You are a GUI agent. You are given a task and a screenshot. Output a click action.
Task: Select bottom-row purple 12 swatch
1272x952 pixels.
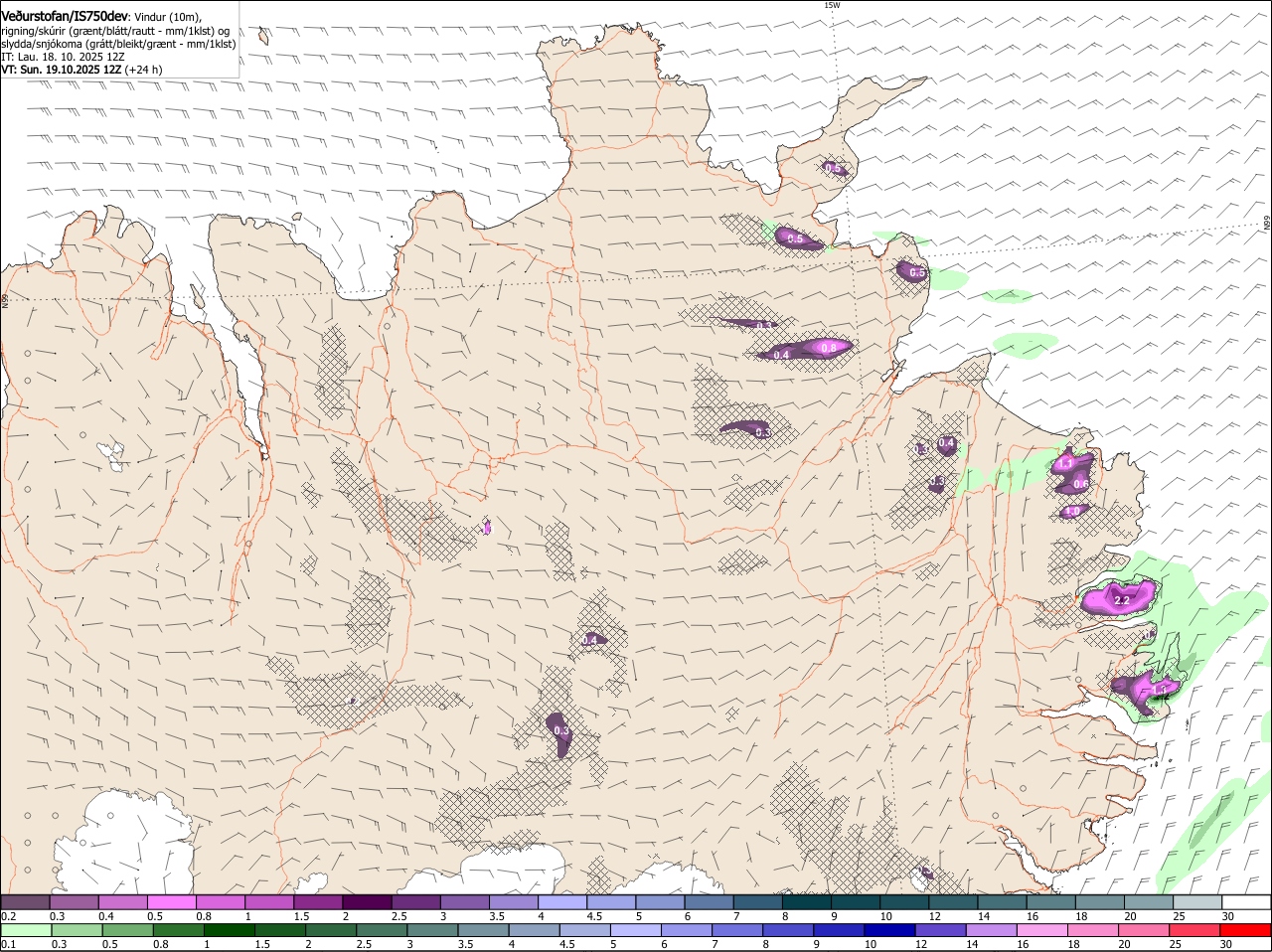pyautogui.click(x=940, y=930)
